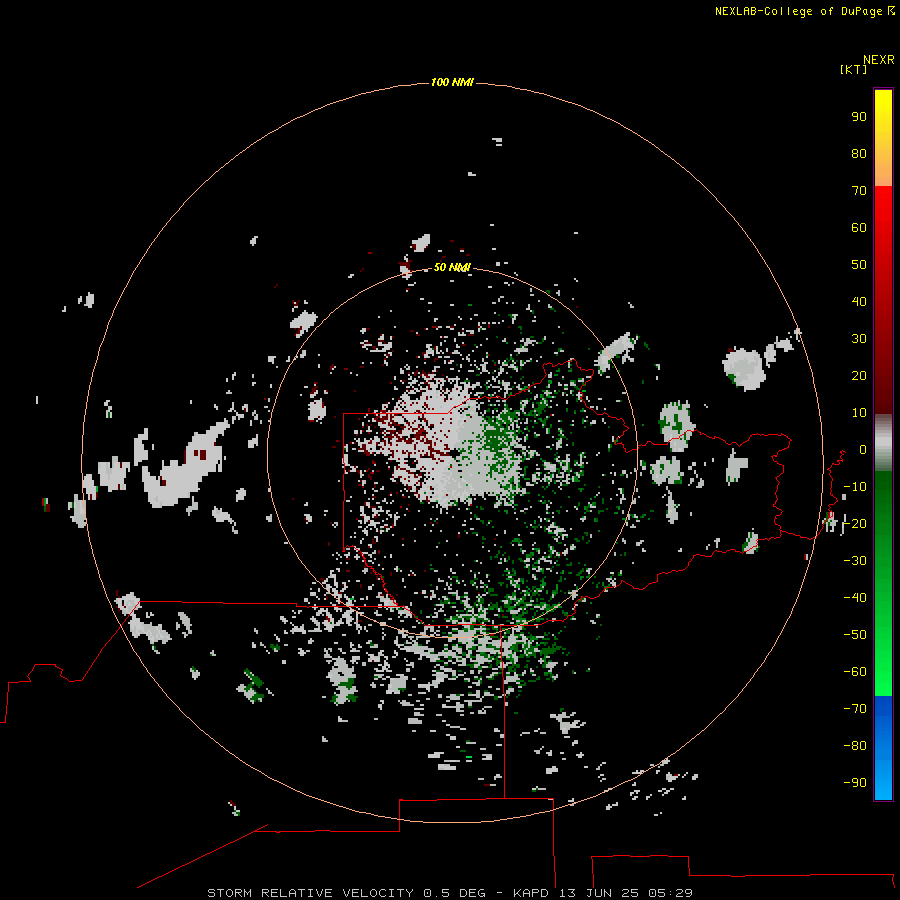Click the -20 value on the velocity scale
Image resolution: width=900 pixels, height=900 pixels.
click(855, 523)
